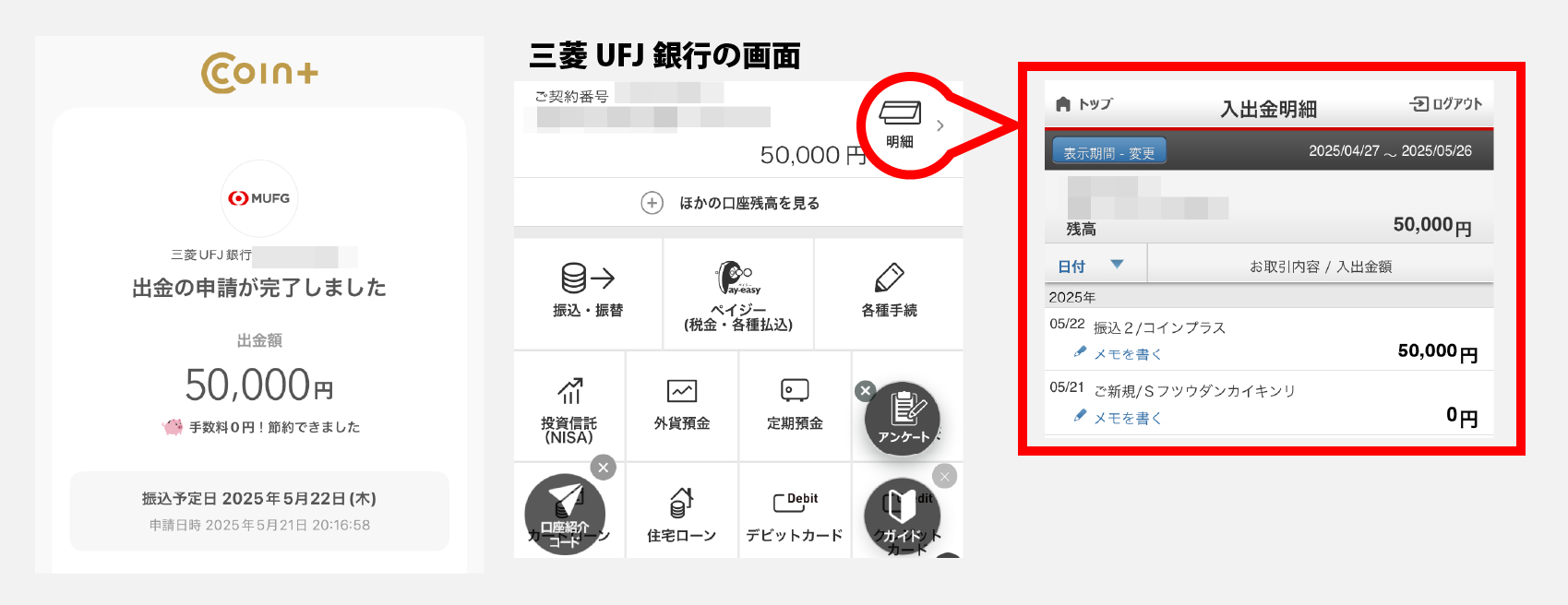Open the ガイド floating guide button
Screen dimensions: 1568x605
tap(902, 516)
